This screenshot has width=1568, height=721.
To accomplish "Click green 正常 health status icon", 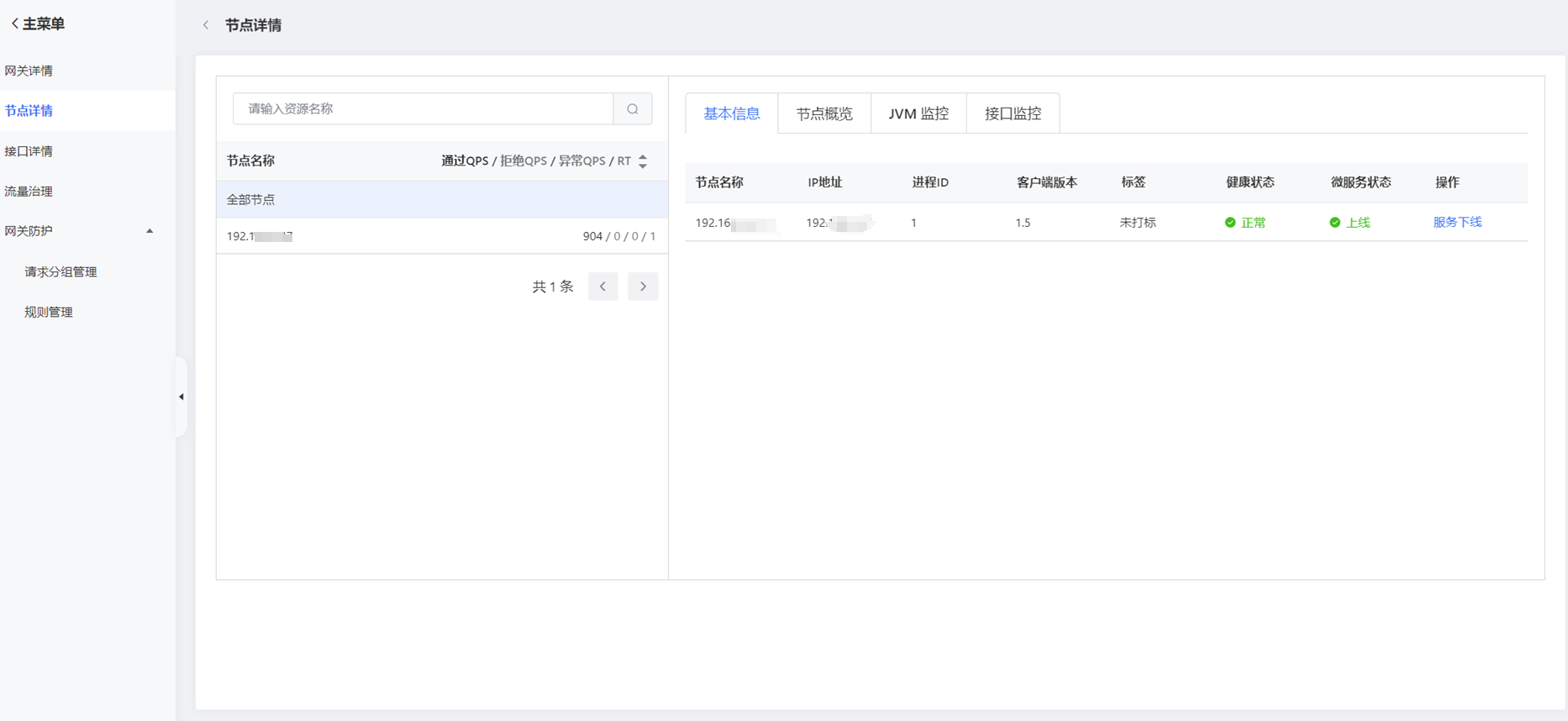I will [1230, 223].
